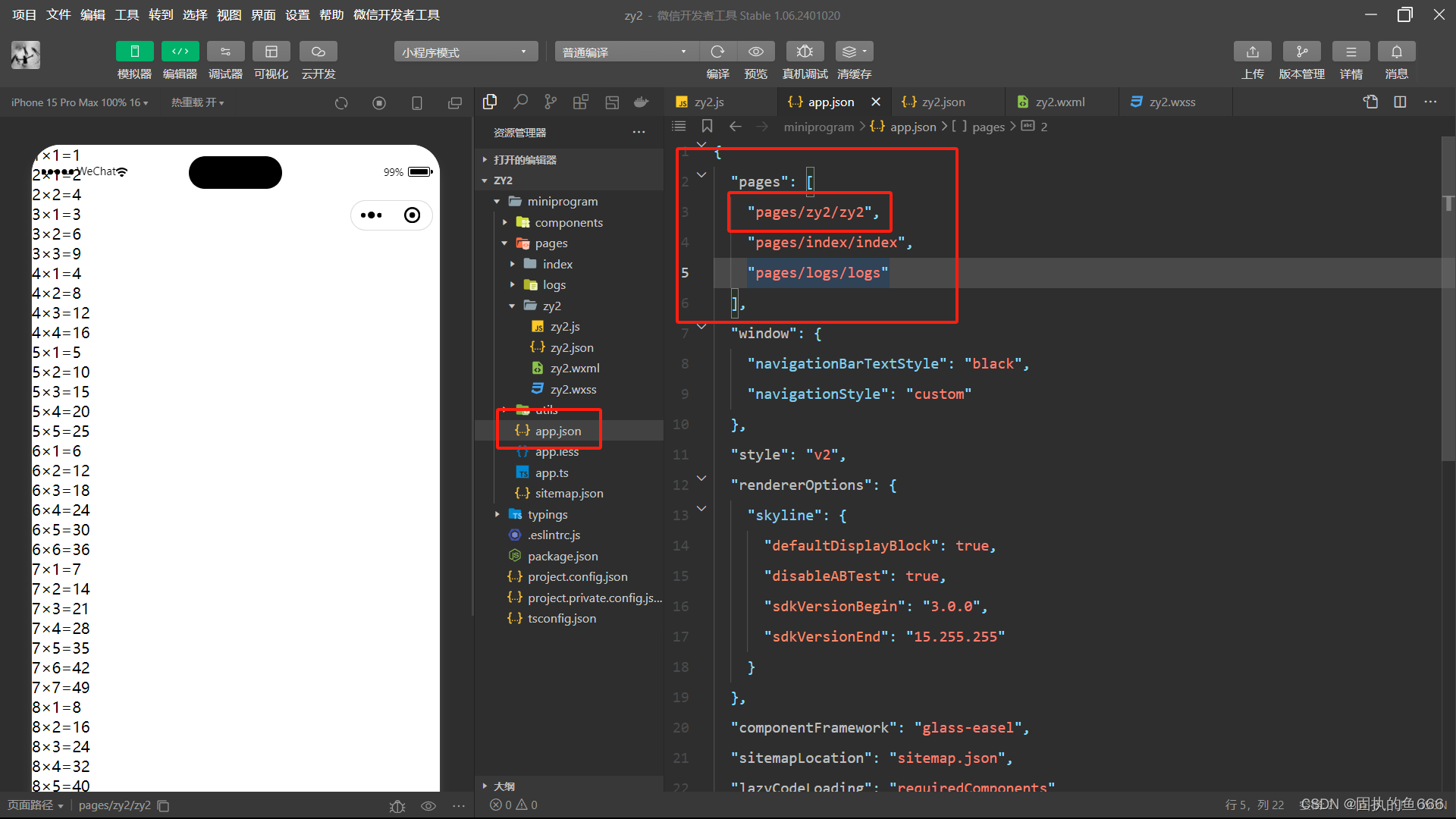Open the 视图 menu
Viewport: 1456px width, 819px height.
tap(229, 15)
